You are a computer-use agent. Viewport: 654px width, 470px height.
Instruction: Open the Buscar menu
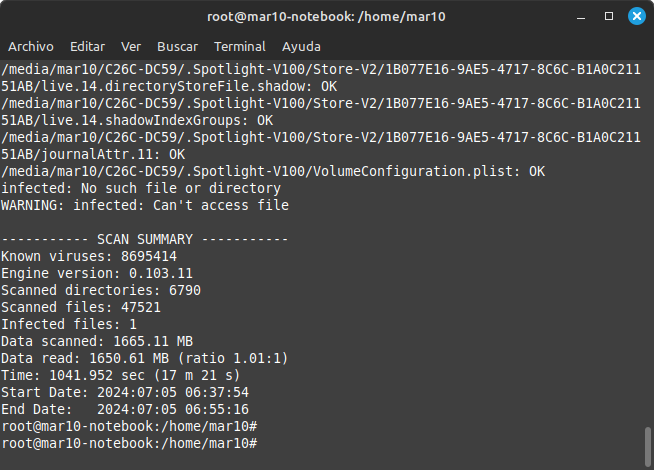[178, 47]
